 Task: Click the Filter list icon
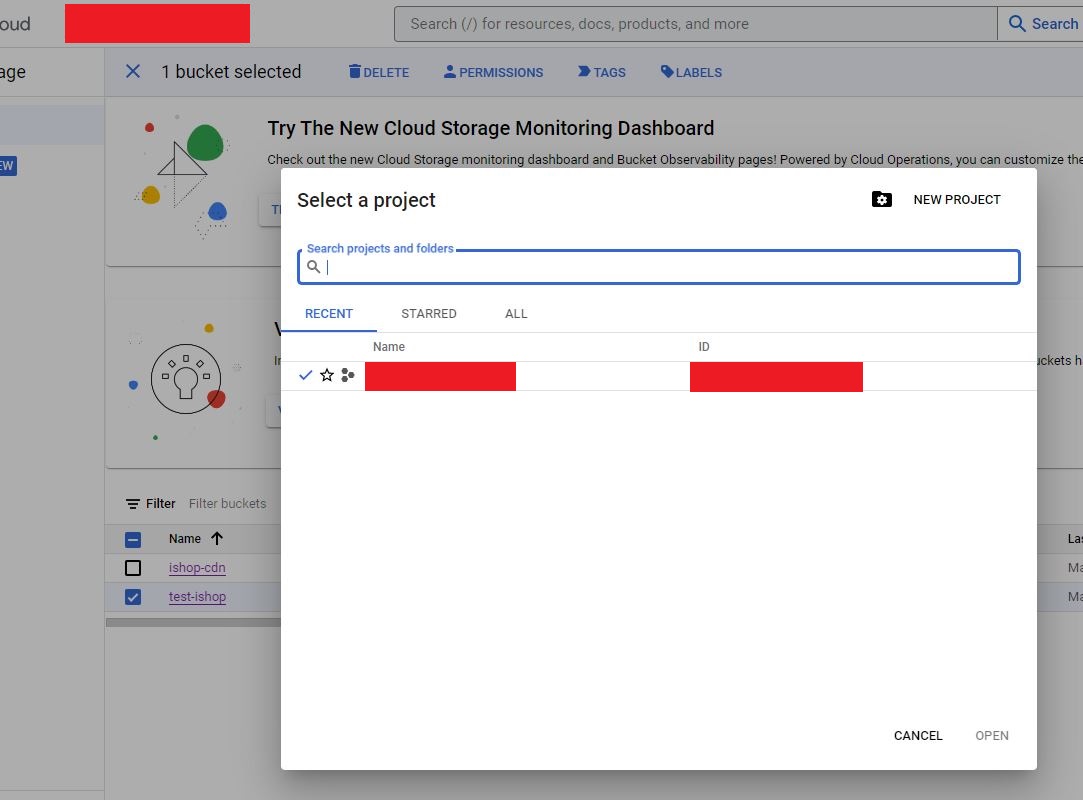click(133, 504)
